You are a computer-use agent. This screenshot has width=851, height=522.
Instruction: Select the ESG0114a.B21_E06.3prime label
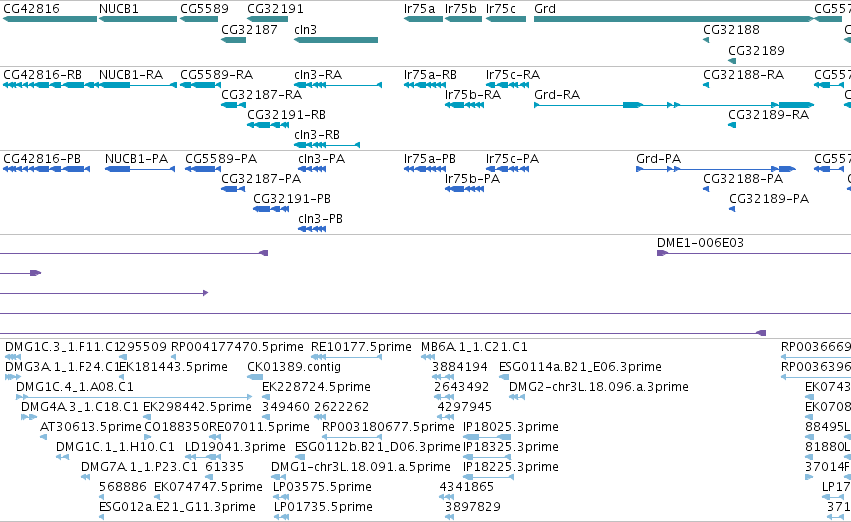click(x=580, y=367)
